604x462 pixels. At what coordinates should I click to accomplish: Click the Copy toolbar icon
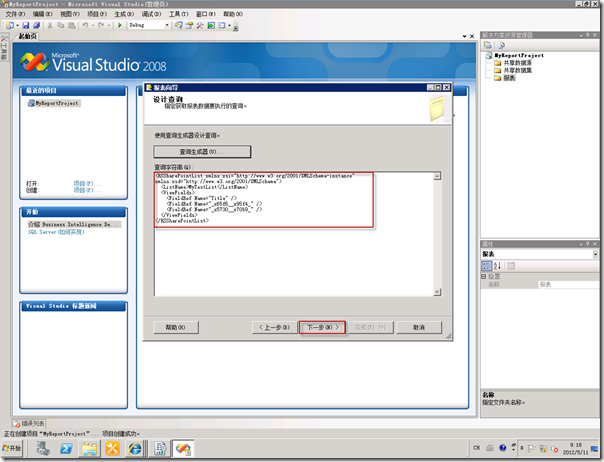pos(60,25)
